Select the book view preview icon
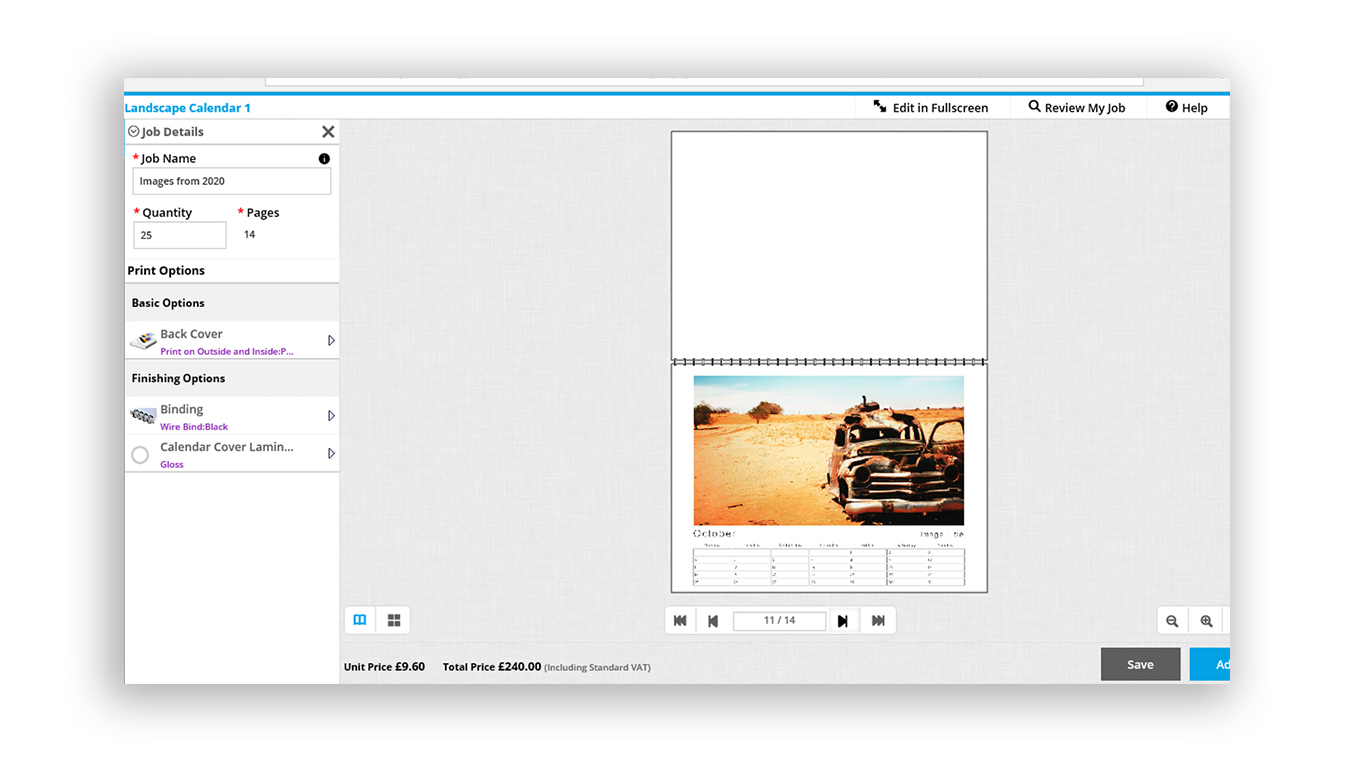 point(359,620)
